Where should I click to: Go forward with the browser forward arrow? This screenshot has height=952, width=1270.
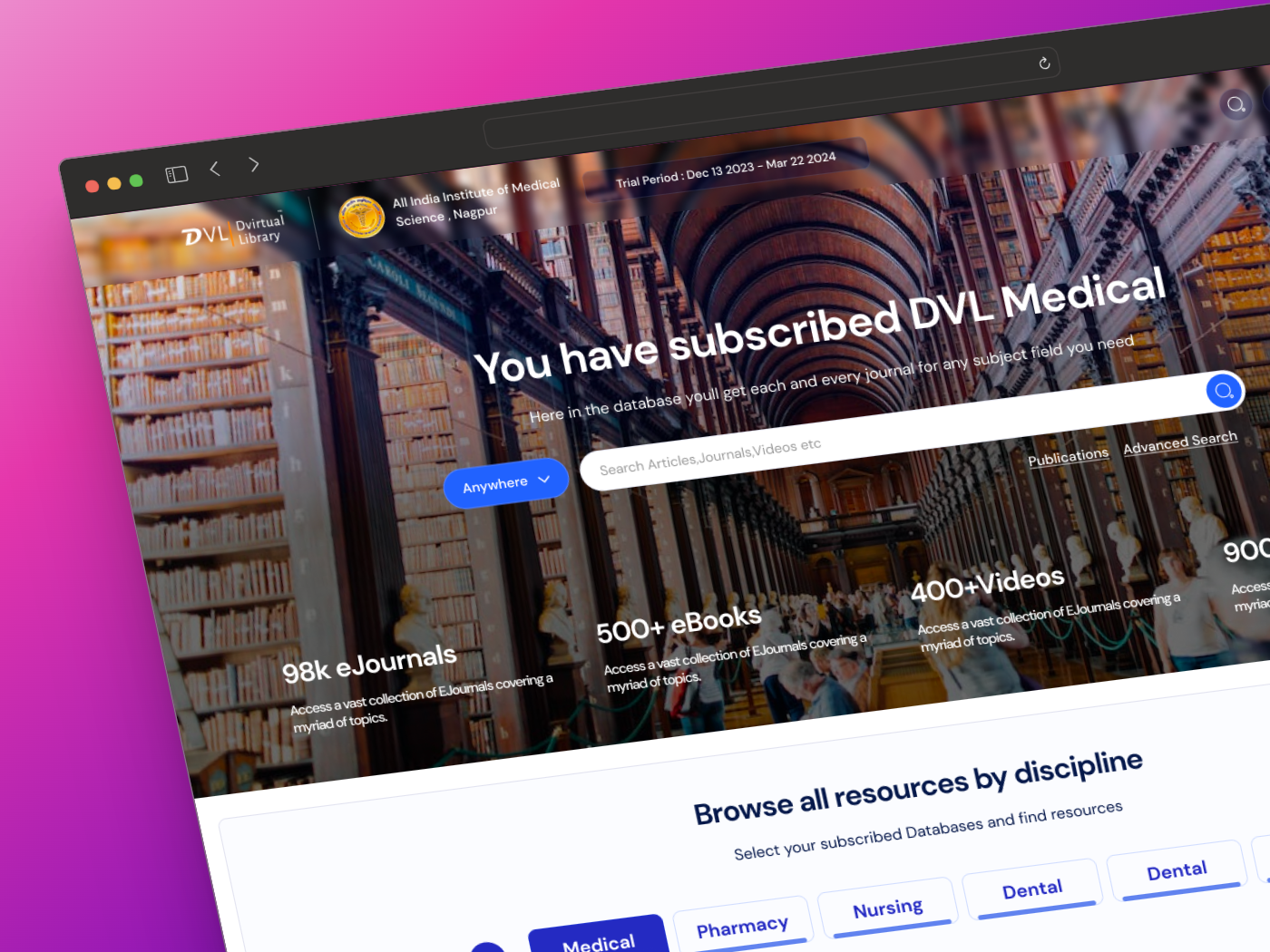click(x=254, y=164)
